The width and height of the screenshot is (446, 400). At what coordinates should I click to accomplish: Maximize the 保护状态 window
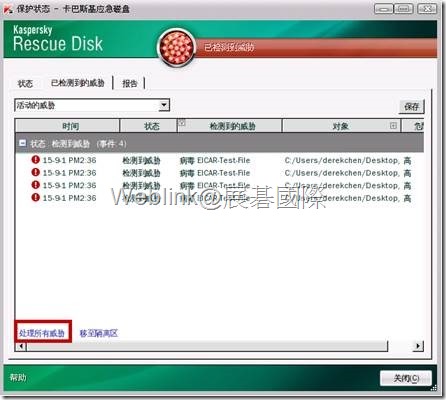click(x=404, y=9)
